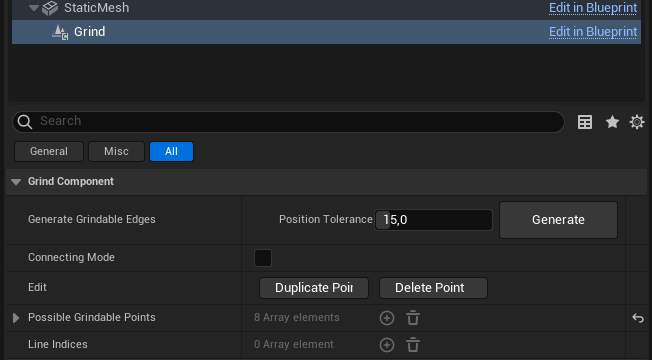Image resolution: width=652 pixels, height=360 pixels.
Task: Empty the Possible Grindable Points array
Action: tap(413, 318)
